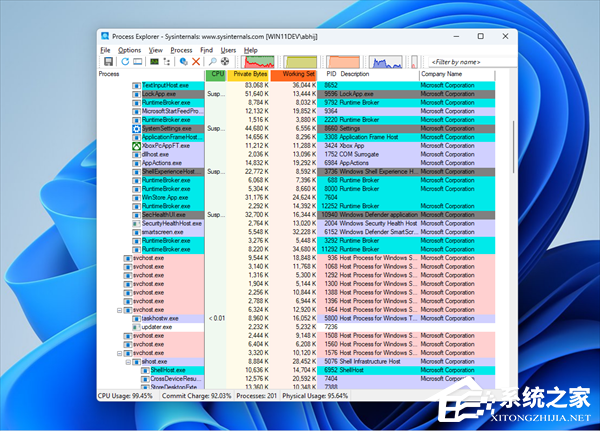Screen dimensions: 600x431
Task: Collapse the svchost.exe node with PID 1464
Action: coord(119,310)
